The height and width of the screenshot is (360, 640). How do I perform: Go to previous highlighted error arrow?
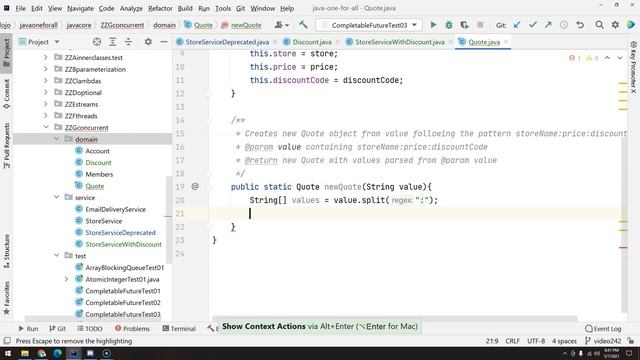point(607,58)
